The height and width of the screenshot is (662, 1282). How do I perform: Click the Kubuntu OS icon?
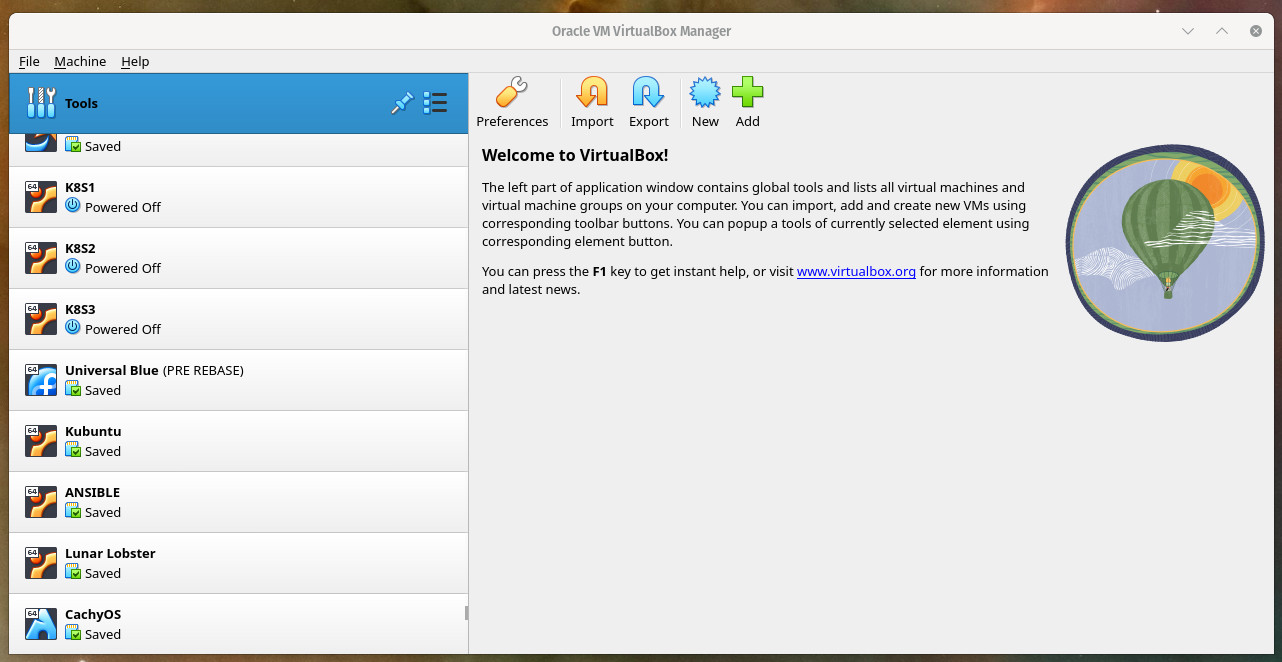(x=41, y=441)
